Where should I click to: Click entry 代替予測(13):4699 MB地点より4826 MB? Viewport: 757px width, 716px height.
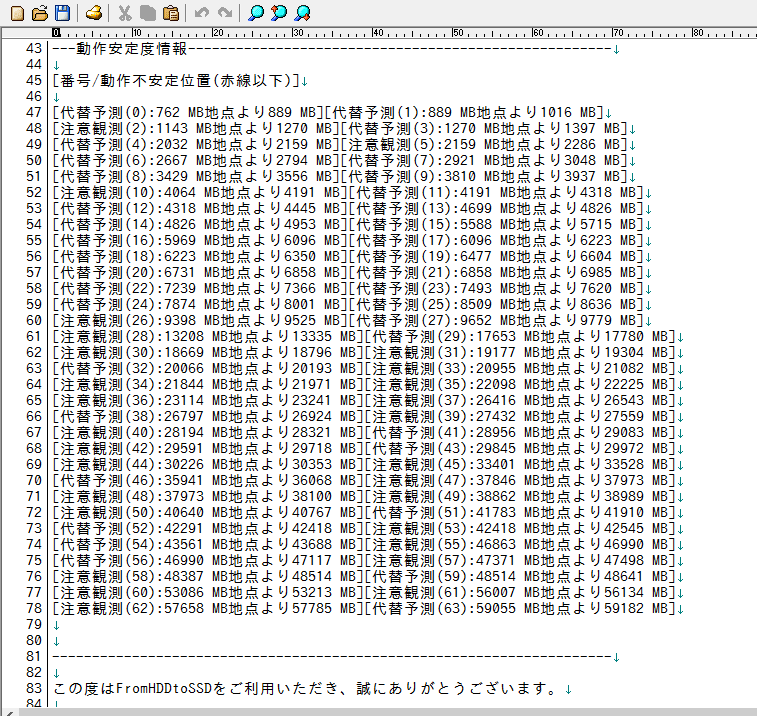click(x=496, y=209)
